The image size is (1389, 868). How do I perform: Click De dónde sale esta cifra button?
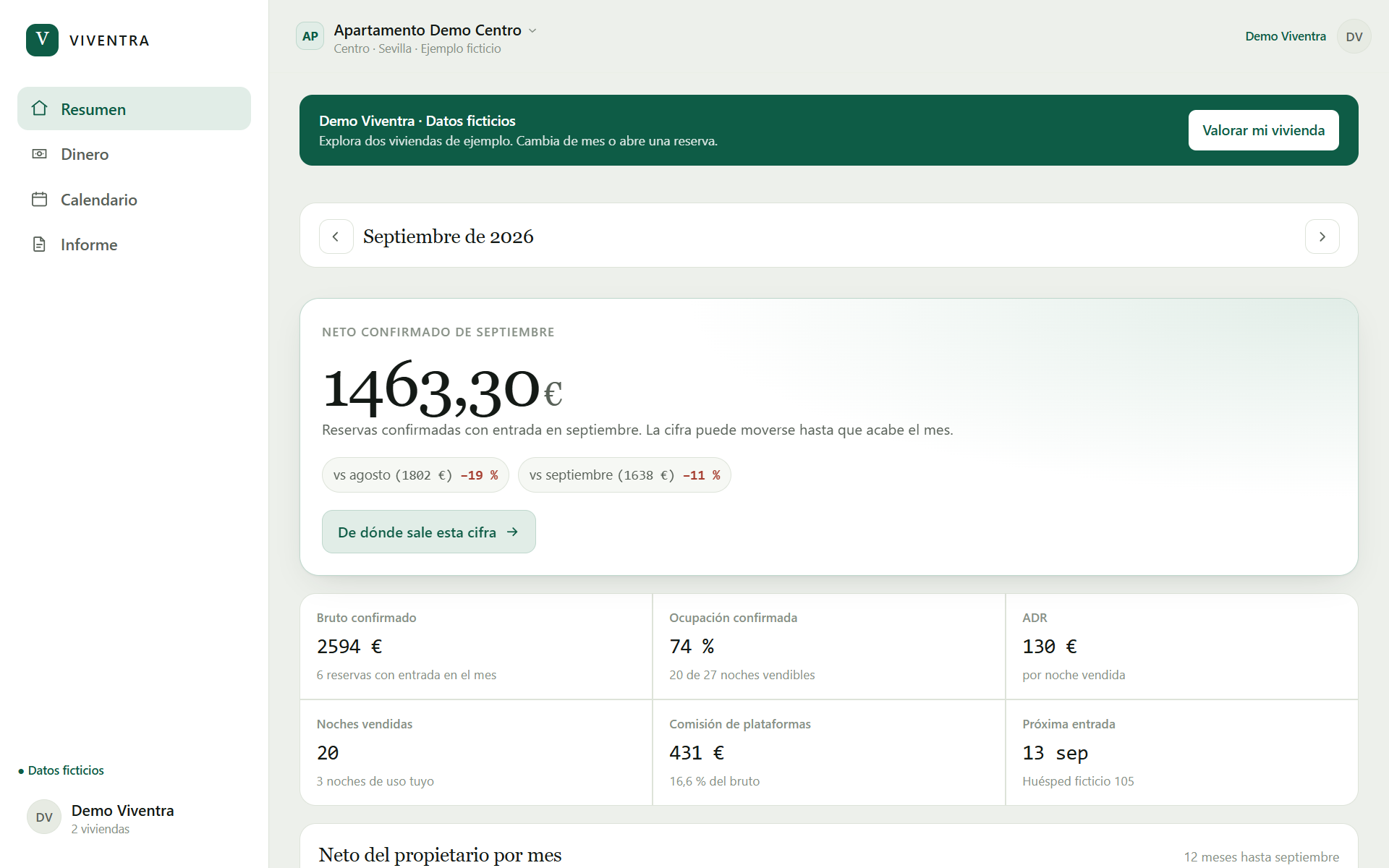pyautogui.click(x=428, y=532)
